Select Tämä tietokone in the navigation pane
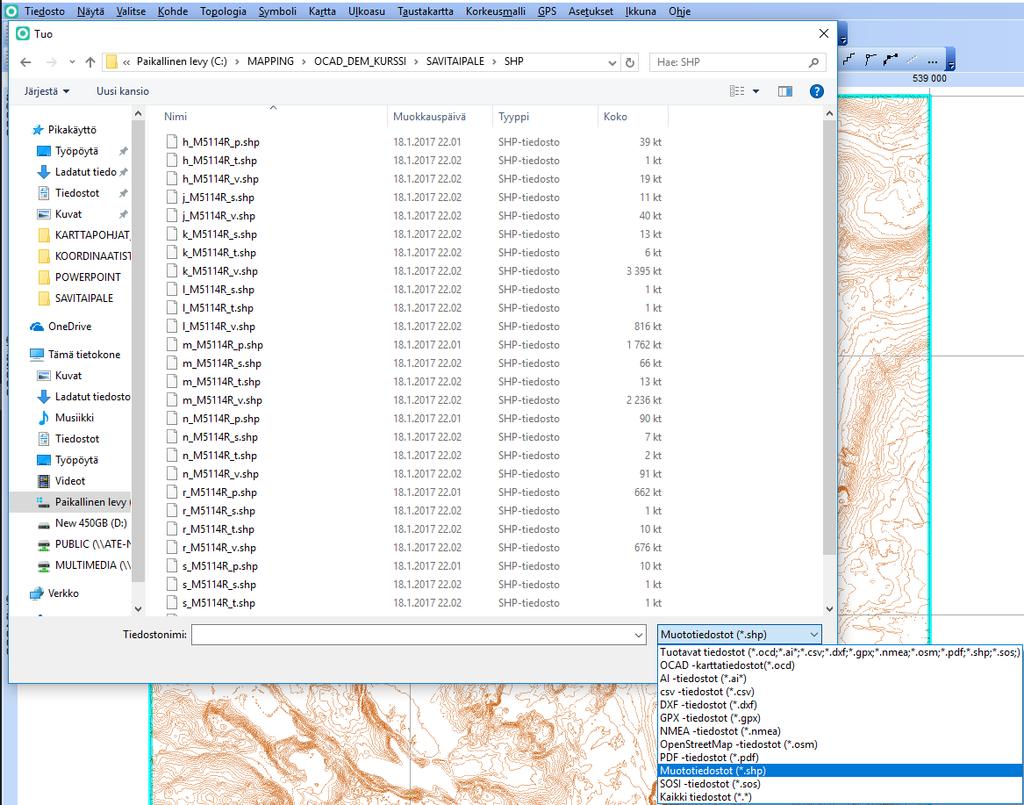Viewport: 1024px width, 805px height. point(84,355)
